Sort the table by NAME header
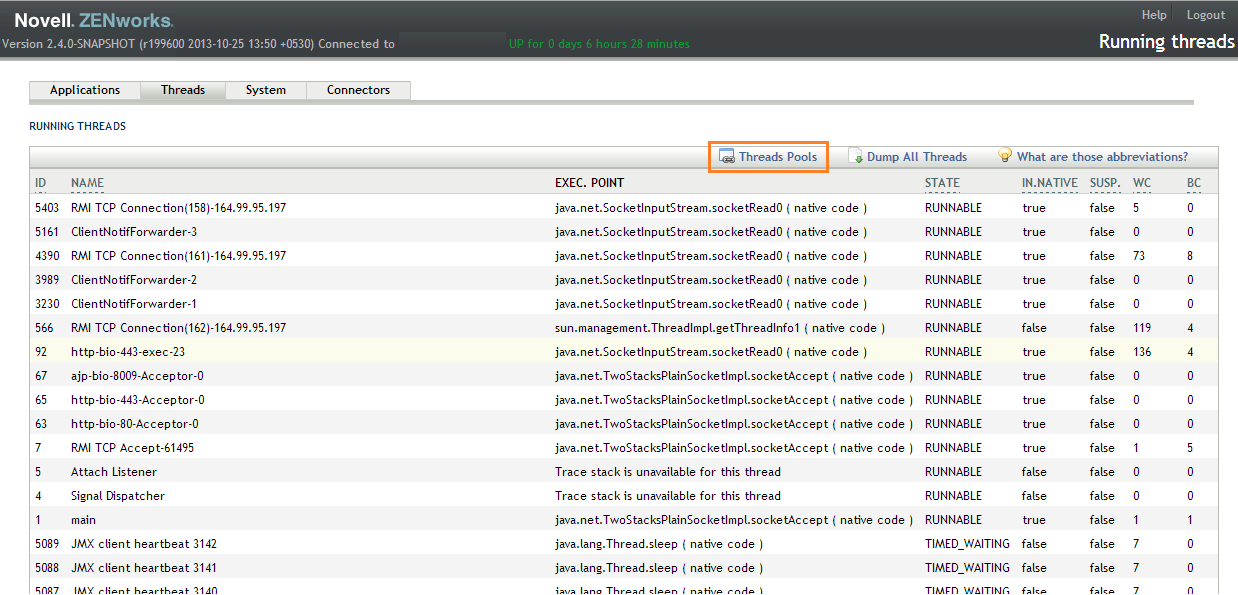This screenshot has height=595, width=1238. tap(88, 183)
